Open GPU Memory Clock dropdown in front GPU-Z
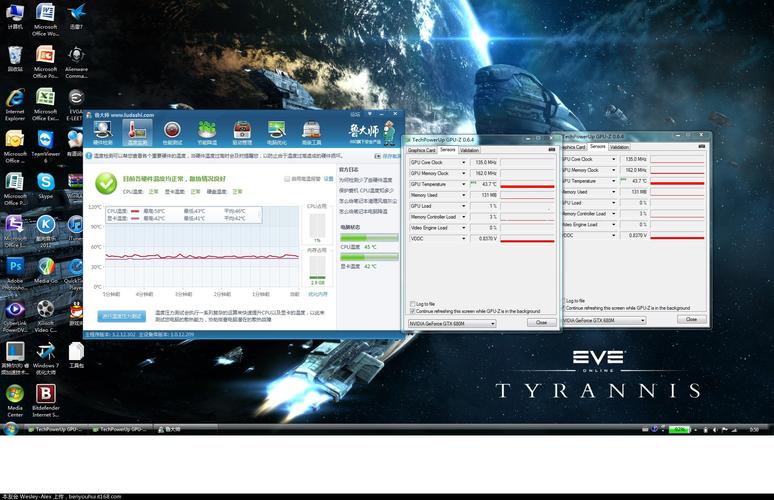Image resolution: width=774 pixels, height=500 pixels. pos(463,173)
